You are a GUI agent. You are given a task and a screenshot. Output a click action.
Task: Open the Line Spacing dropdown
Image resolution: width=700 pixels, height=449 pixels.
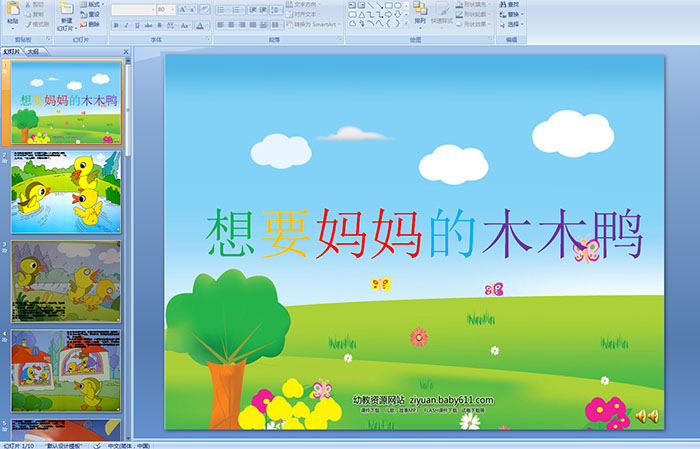pyautogui.click(x=276, y=10)
